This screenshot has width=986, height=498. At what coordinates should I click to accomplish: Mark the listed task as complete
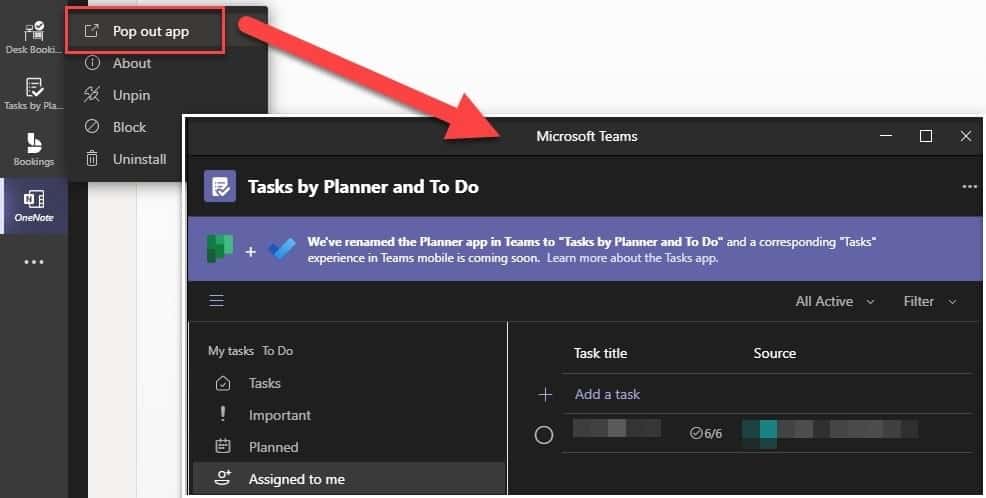tap(544, 435)
